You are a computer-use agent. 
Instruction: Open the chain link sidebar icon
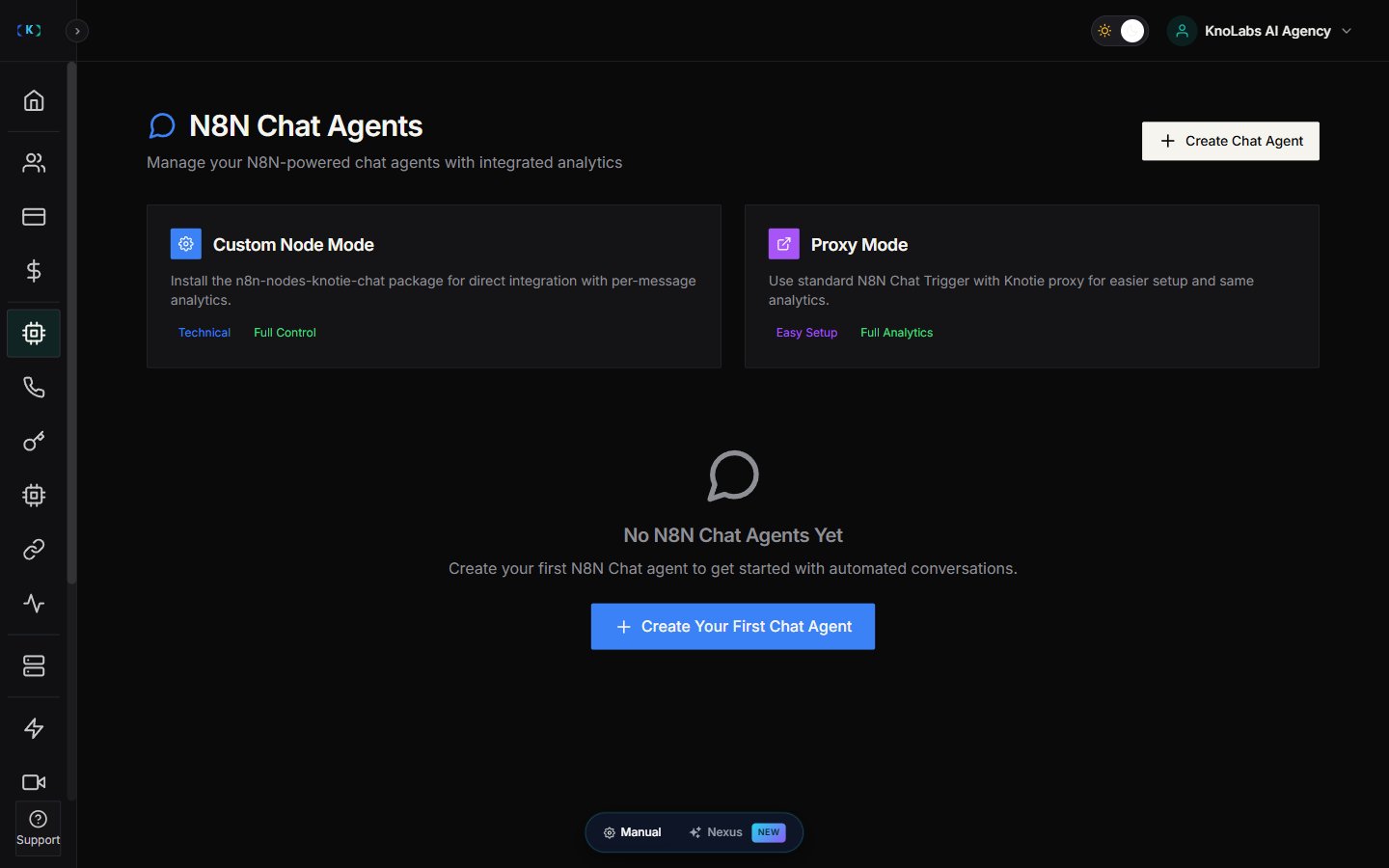click(34, 550)
